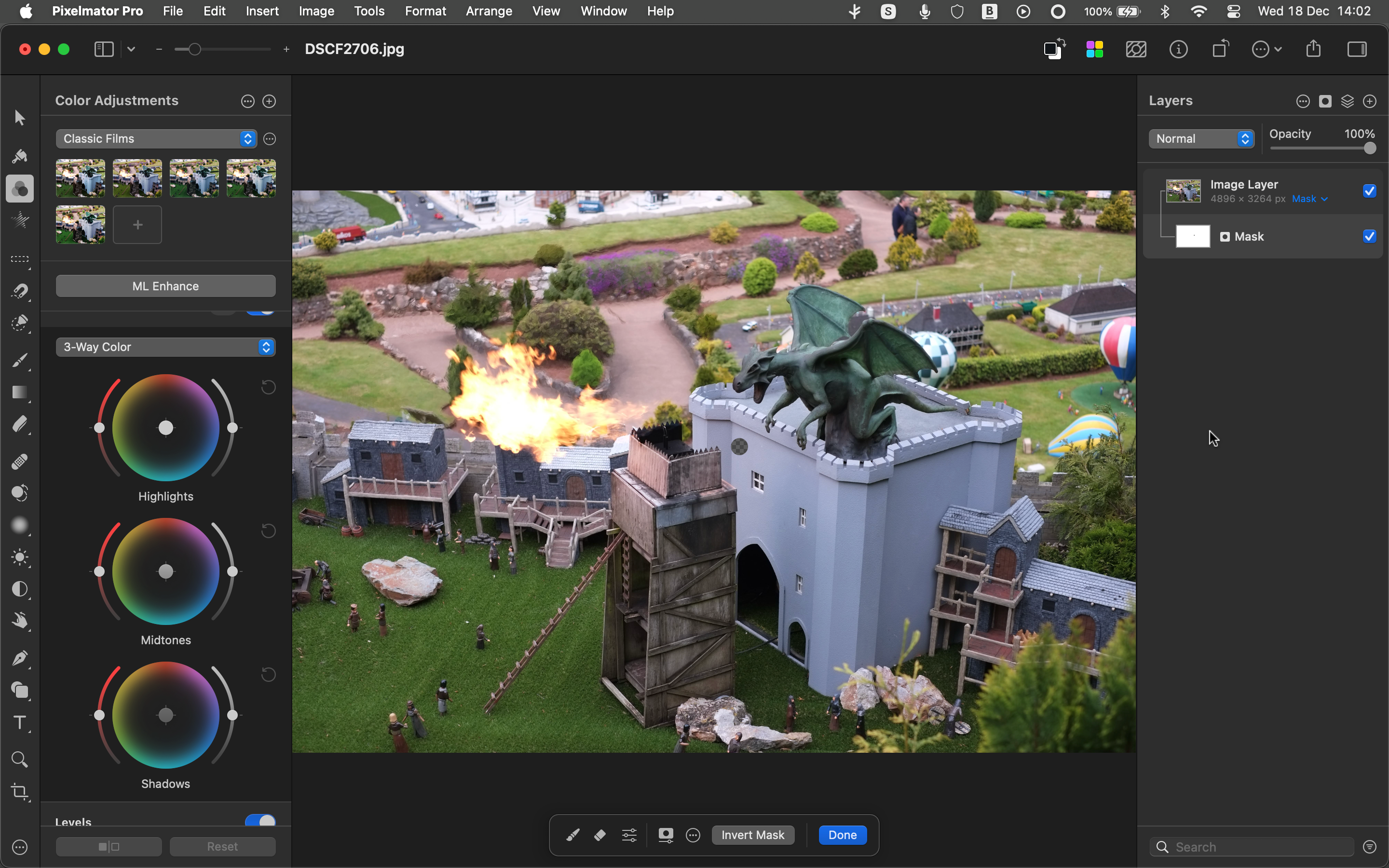Drag the Highlights color wheel center point

coord(165,428)
